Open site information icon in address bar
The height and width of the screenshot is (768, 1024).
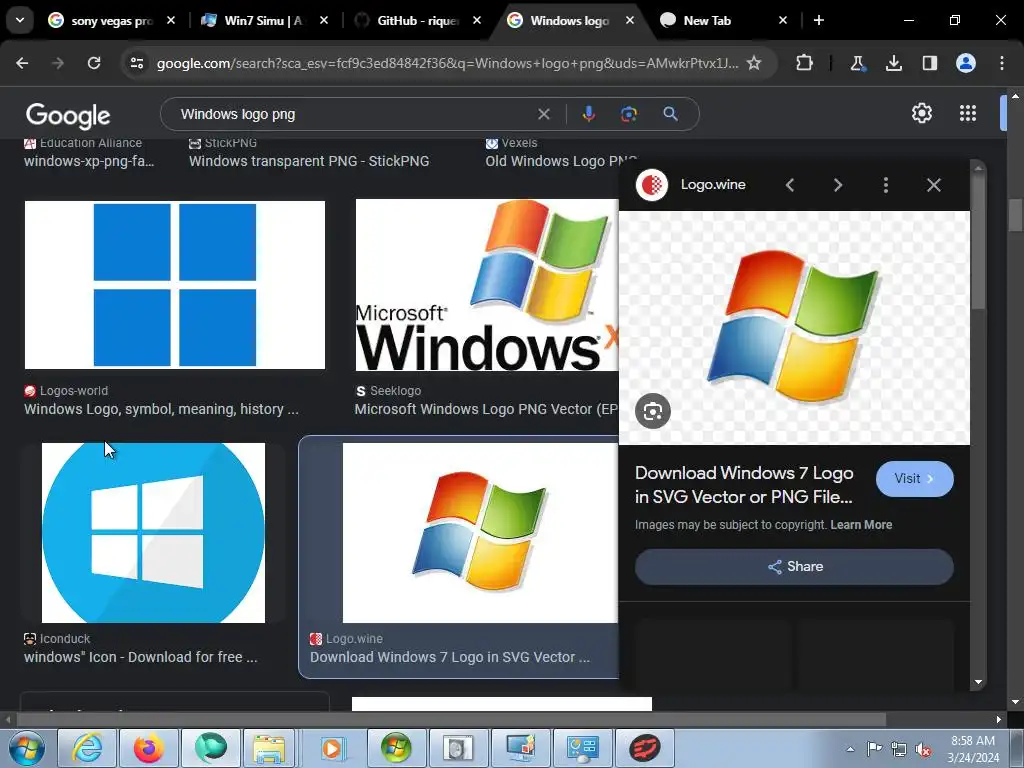[x=136, y=63]
